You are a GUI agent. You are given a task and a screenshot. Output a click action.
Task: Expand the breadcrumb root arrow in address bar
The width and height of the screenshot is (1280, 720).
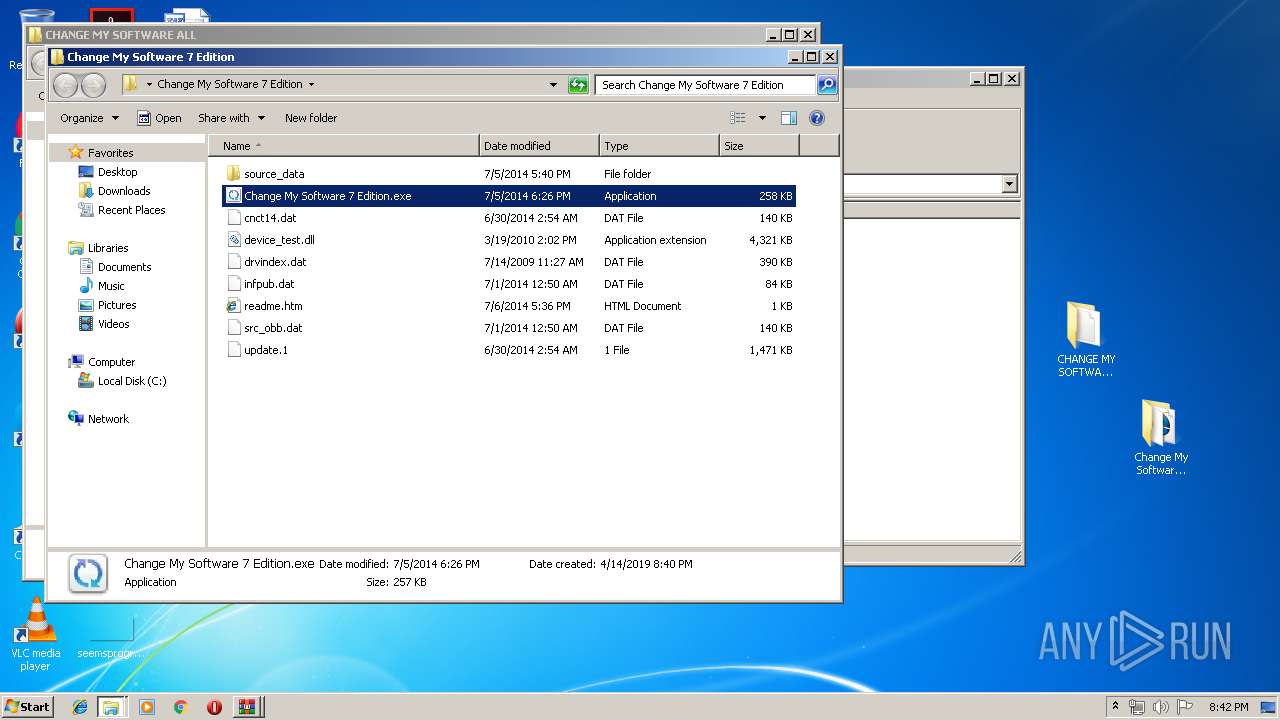(149, 85)
